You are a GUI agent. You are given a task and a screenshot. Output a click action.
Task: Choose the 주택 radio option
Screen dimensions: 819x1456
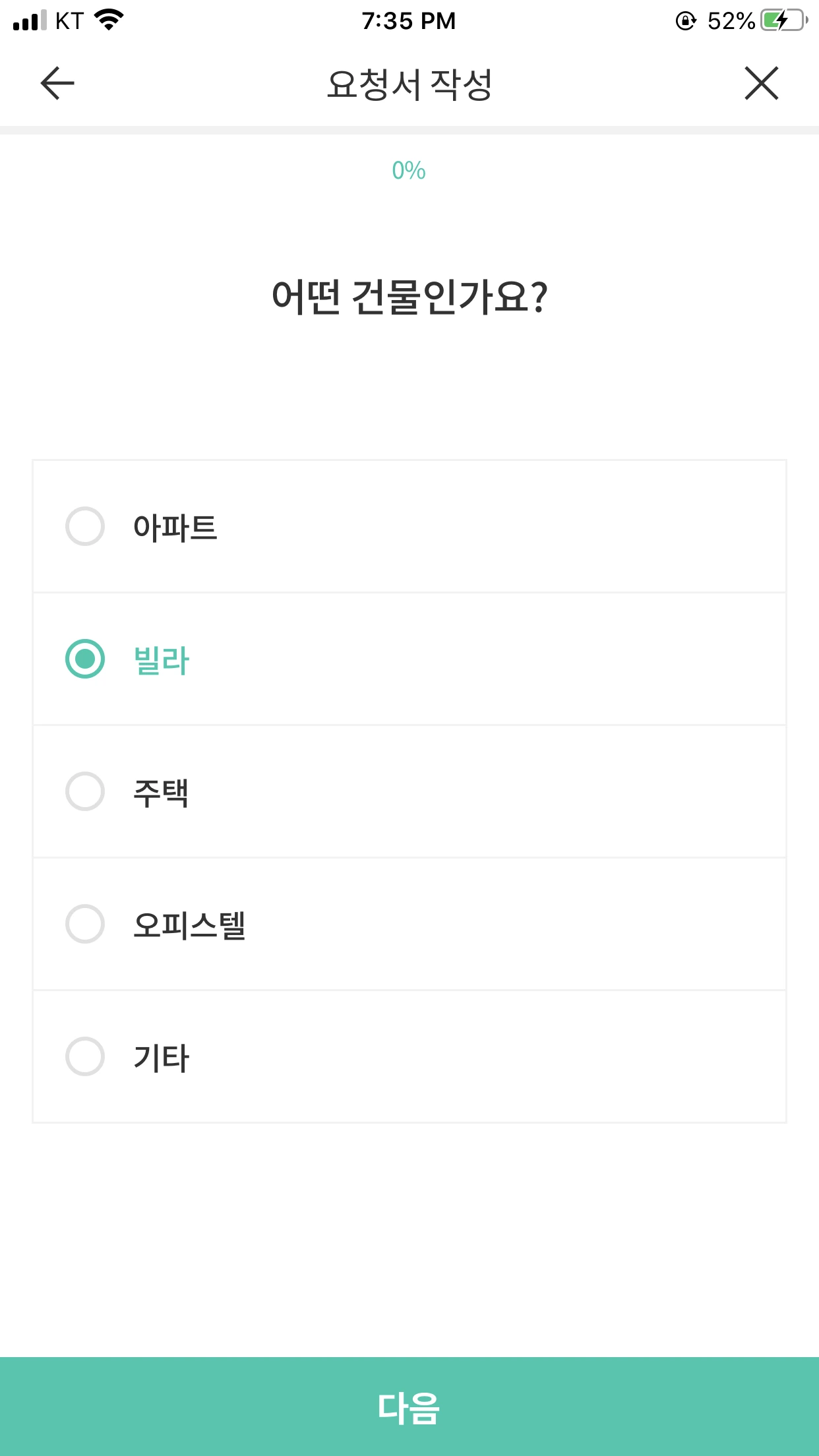pyautogui.click(x=85, y=791)
